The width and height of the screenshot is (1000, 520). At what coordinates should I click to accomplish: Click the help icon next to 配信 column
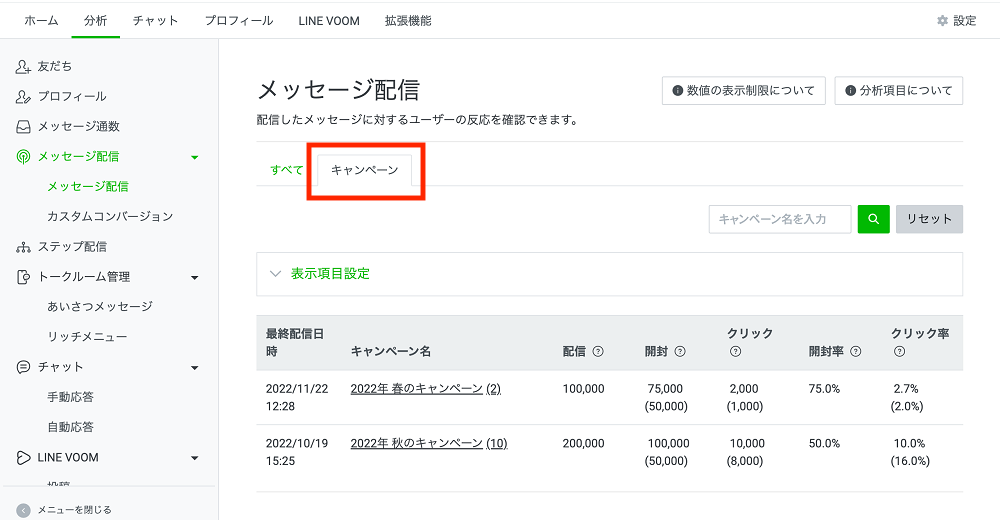(x=598, y=352)
